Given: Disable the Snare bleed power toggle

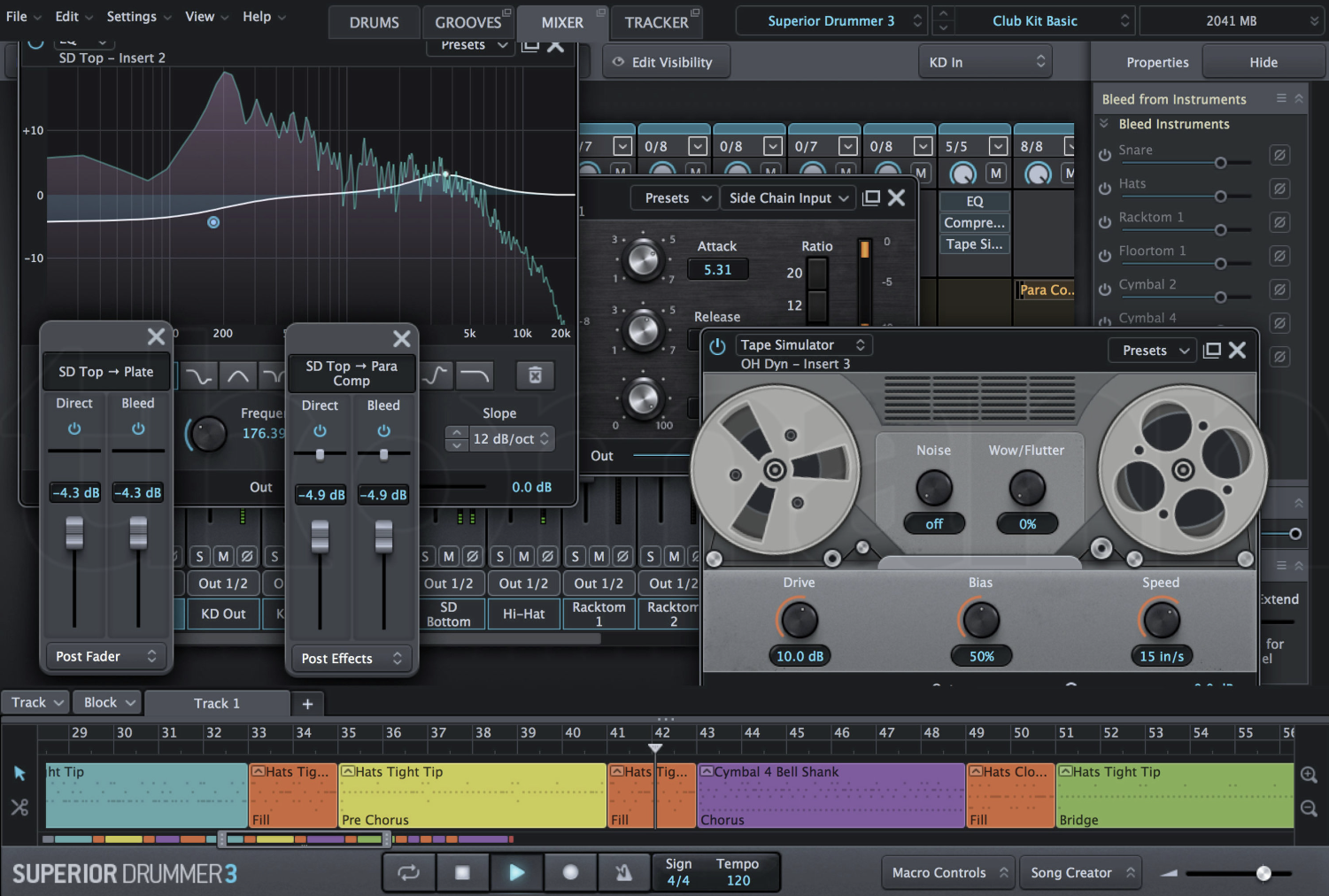Looking at the screenshot, I should click(x=1104, y=154).
